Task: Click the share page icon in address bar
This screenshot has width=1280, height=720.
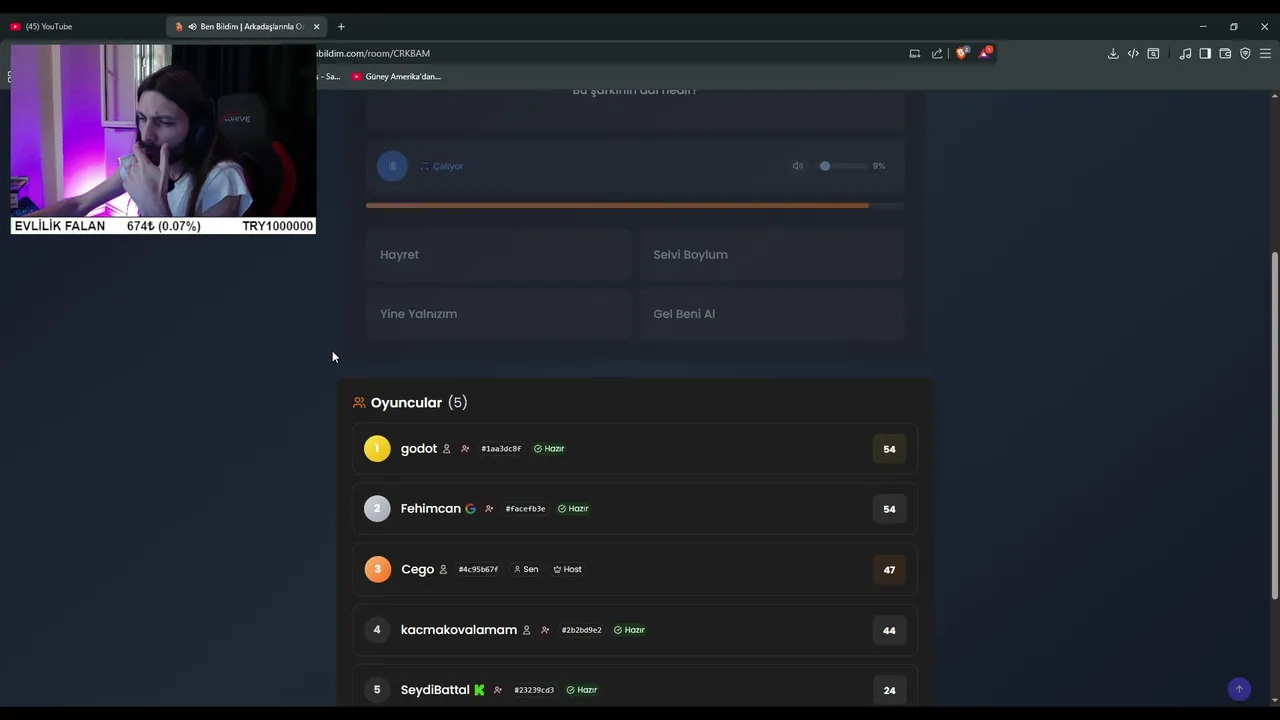Action: click(937, 54)
